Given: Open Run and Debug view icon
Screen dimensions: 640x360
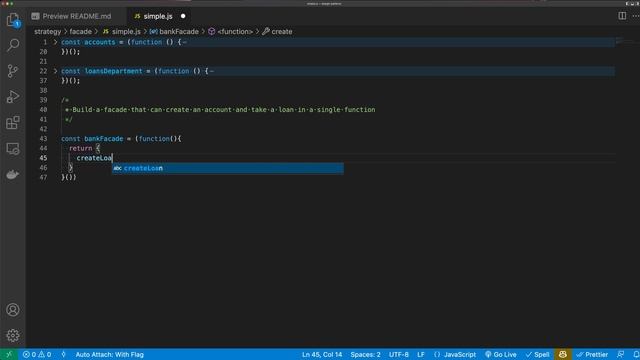Looking at the screenshot, I should 13,97.
